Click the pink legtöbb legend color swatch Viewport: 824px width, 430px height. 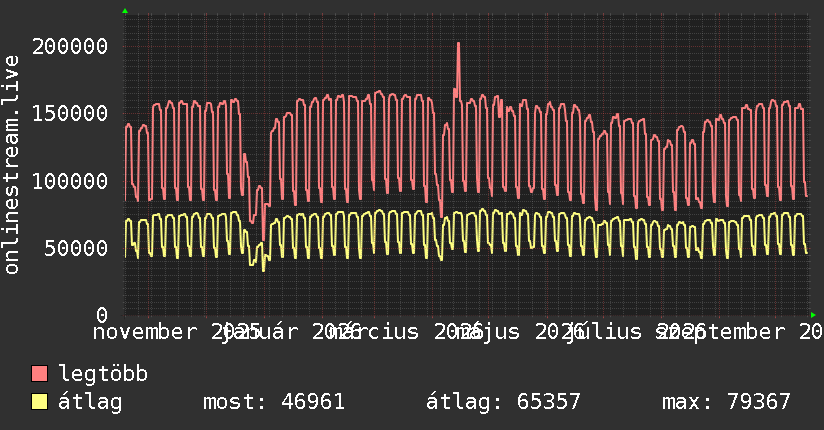tap(39, 373)
